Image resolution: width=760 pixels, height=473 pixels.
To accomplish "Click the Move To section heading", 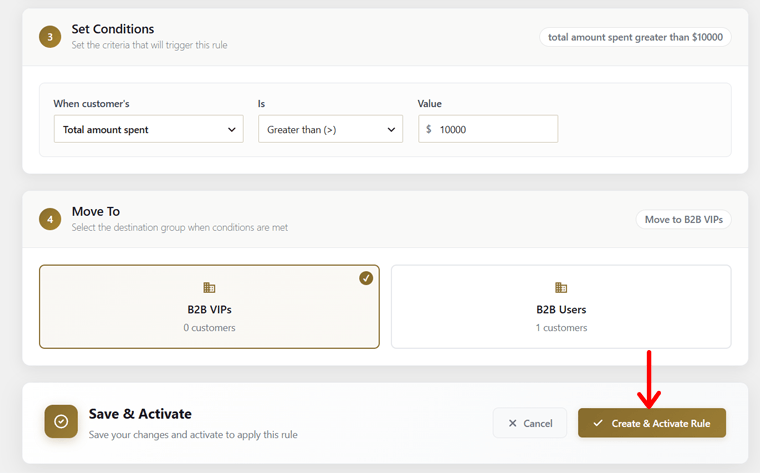I will coord(96,211).
